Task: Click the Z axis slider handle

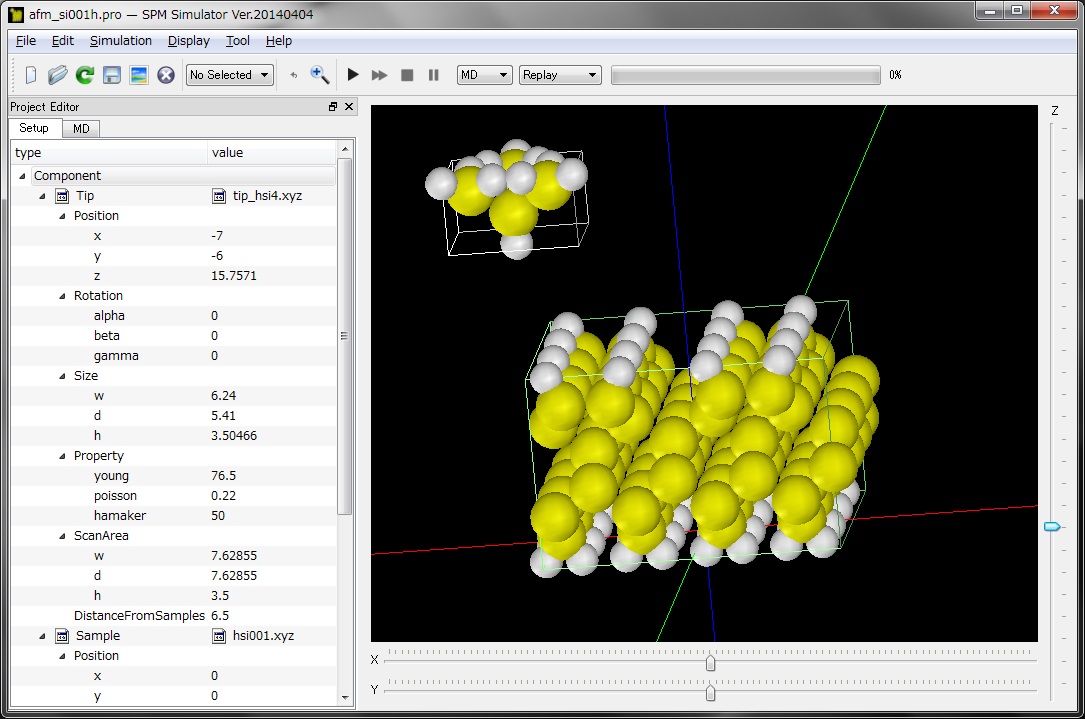Action: click(x=1052, y=526)
